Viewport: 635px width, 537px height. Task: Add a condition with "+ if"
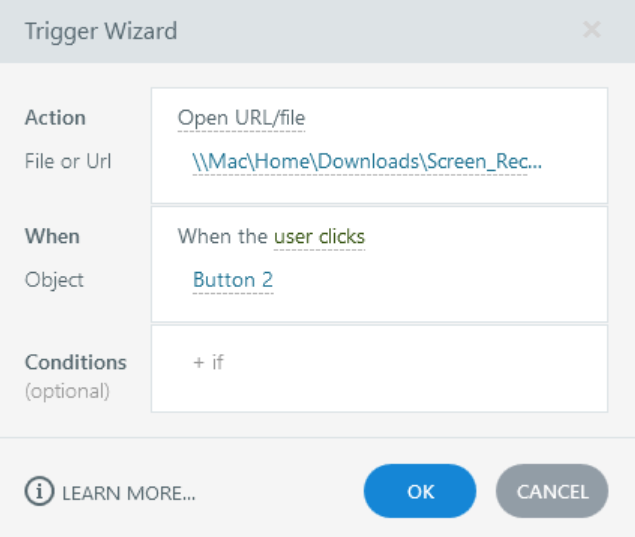208,362
